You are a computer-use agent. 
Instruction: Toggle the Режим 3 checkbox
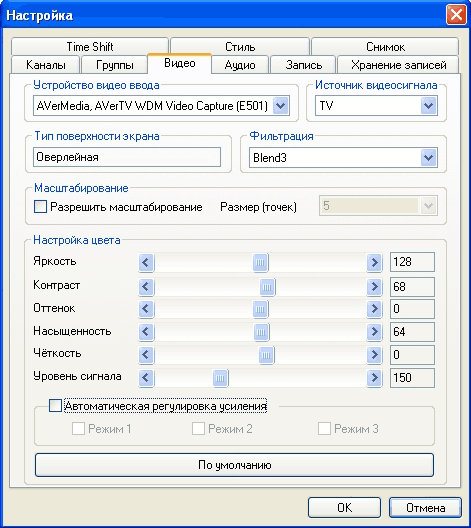click(x=324, y=429)
